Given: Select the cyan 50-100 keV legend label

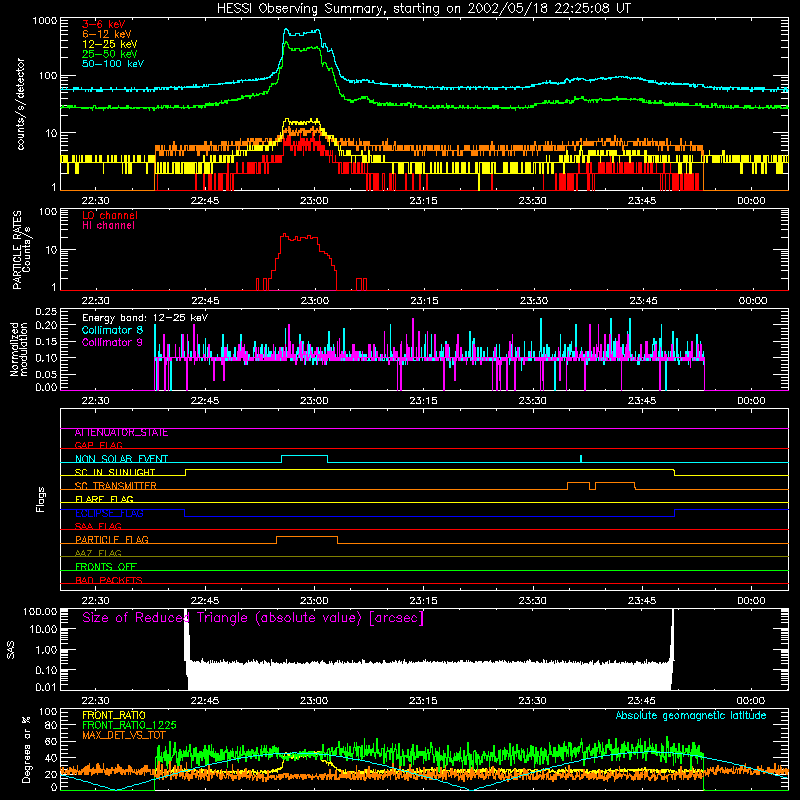Looking at the screenshot, I should click(x=113, y=64).
